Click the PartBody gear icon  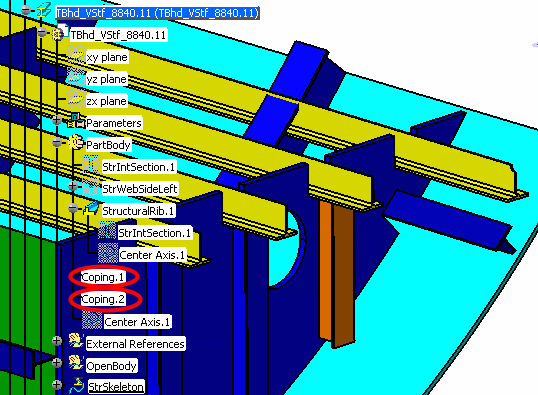click(x=76, y=143)
